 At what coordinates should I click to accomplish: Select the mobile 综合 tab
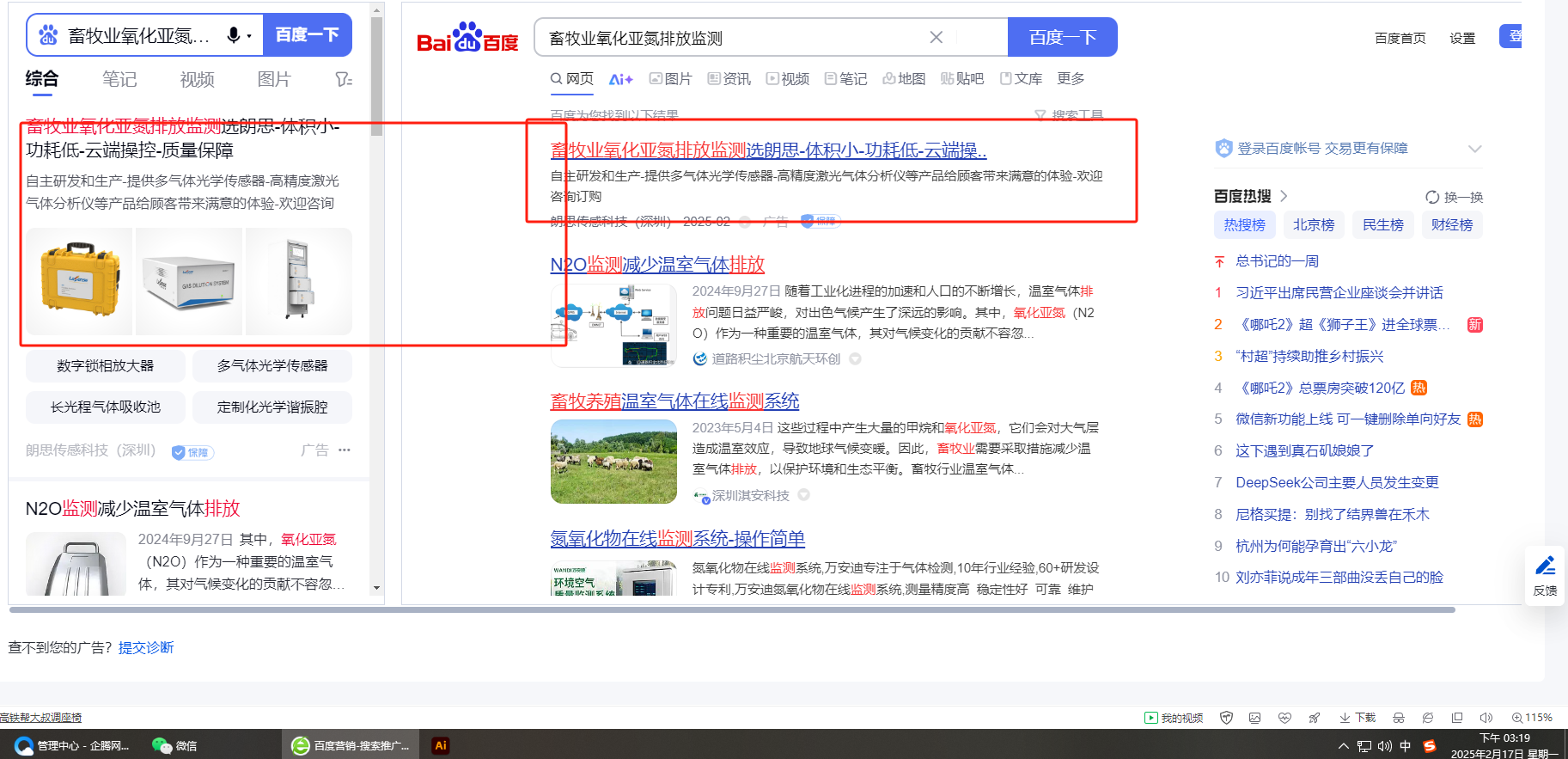point(42,79)
